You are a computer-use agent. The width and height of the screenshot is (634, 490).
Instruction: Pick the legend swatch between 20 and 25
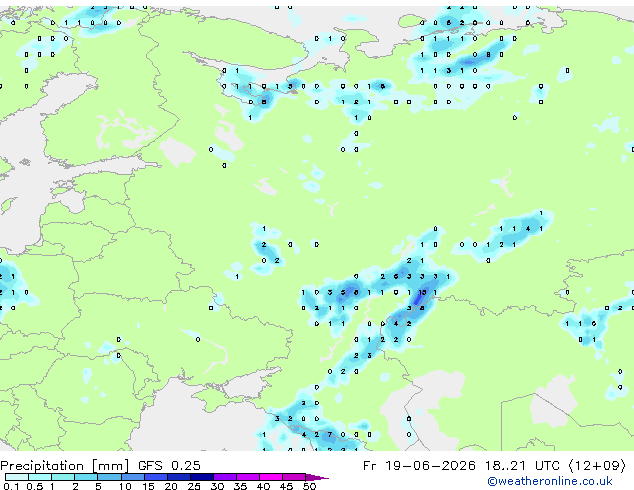179,477
